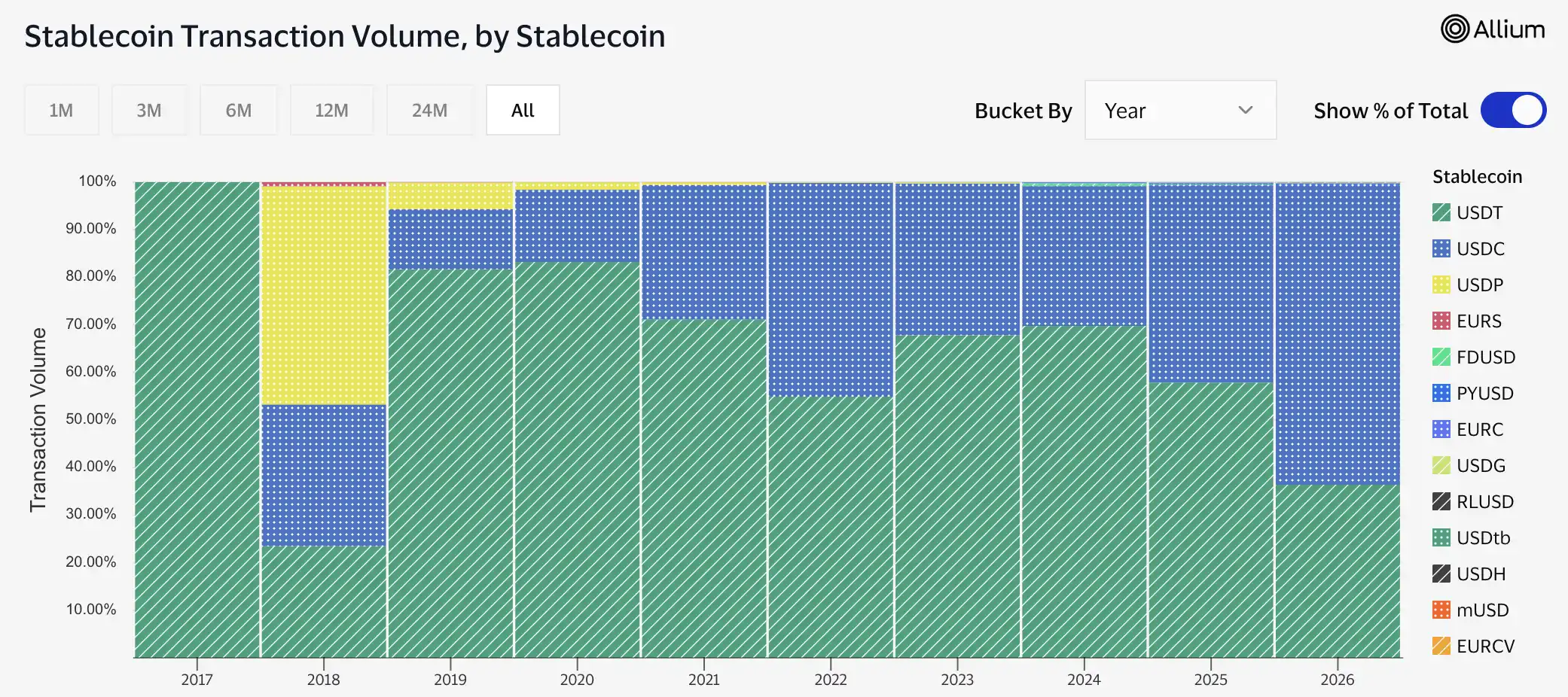Click the dropdown chevron next to Year

(1245, 110)
